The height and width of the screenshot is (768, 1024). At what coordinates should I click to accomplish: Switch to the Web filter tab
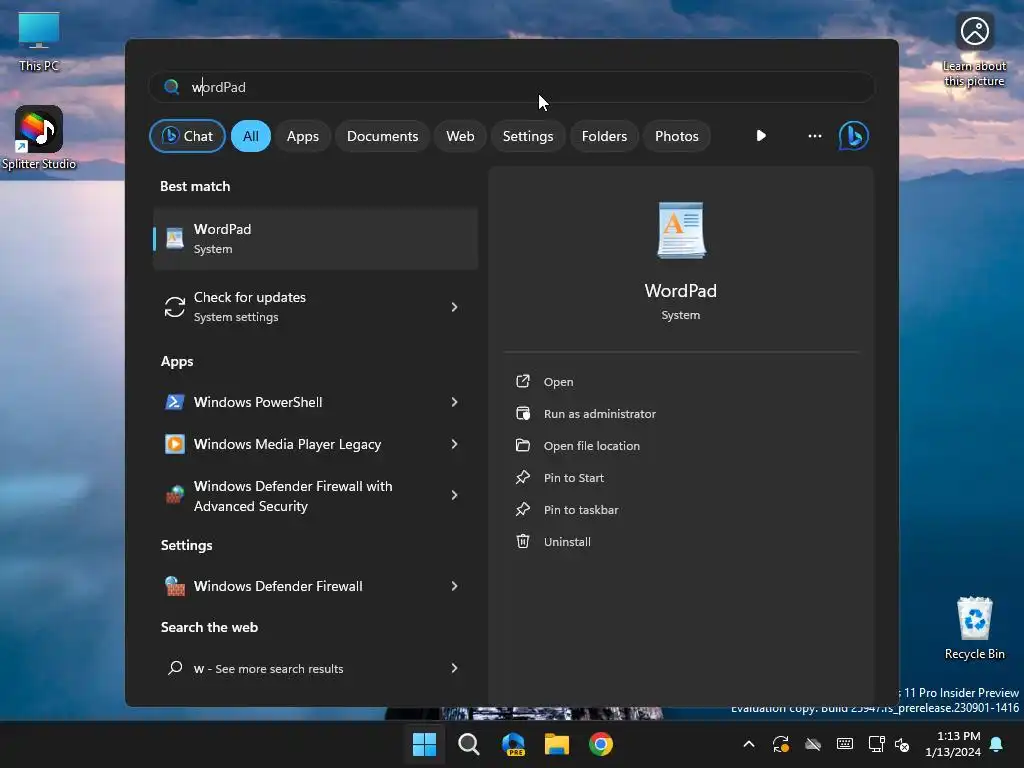click(x=460, y=136)
